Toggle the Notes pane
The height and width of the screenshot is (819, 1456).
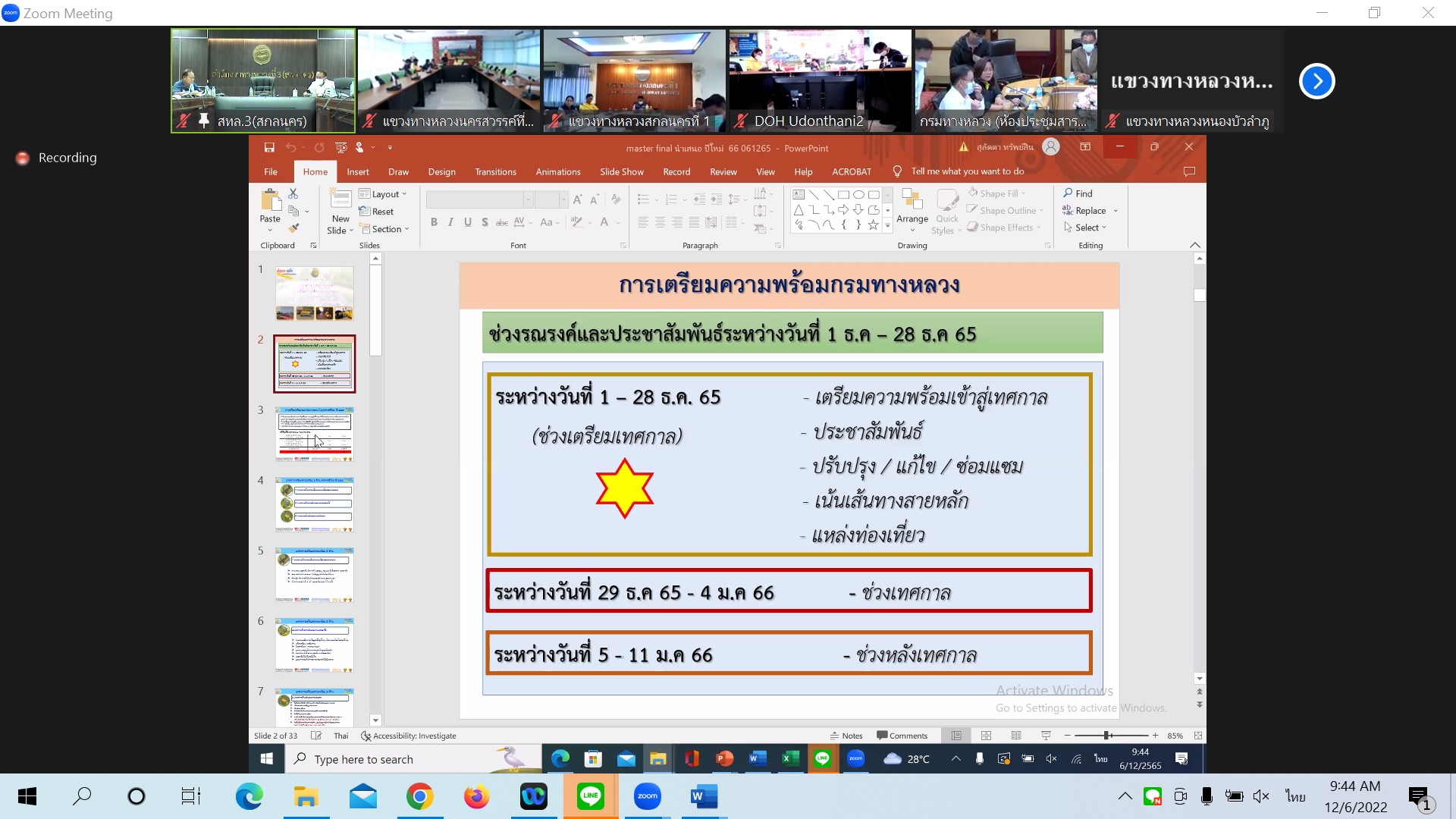846,736
